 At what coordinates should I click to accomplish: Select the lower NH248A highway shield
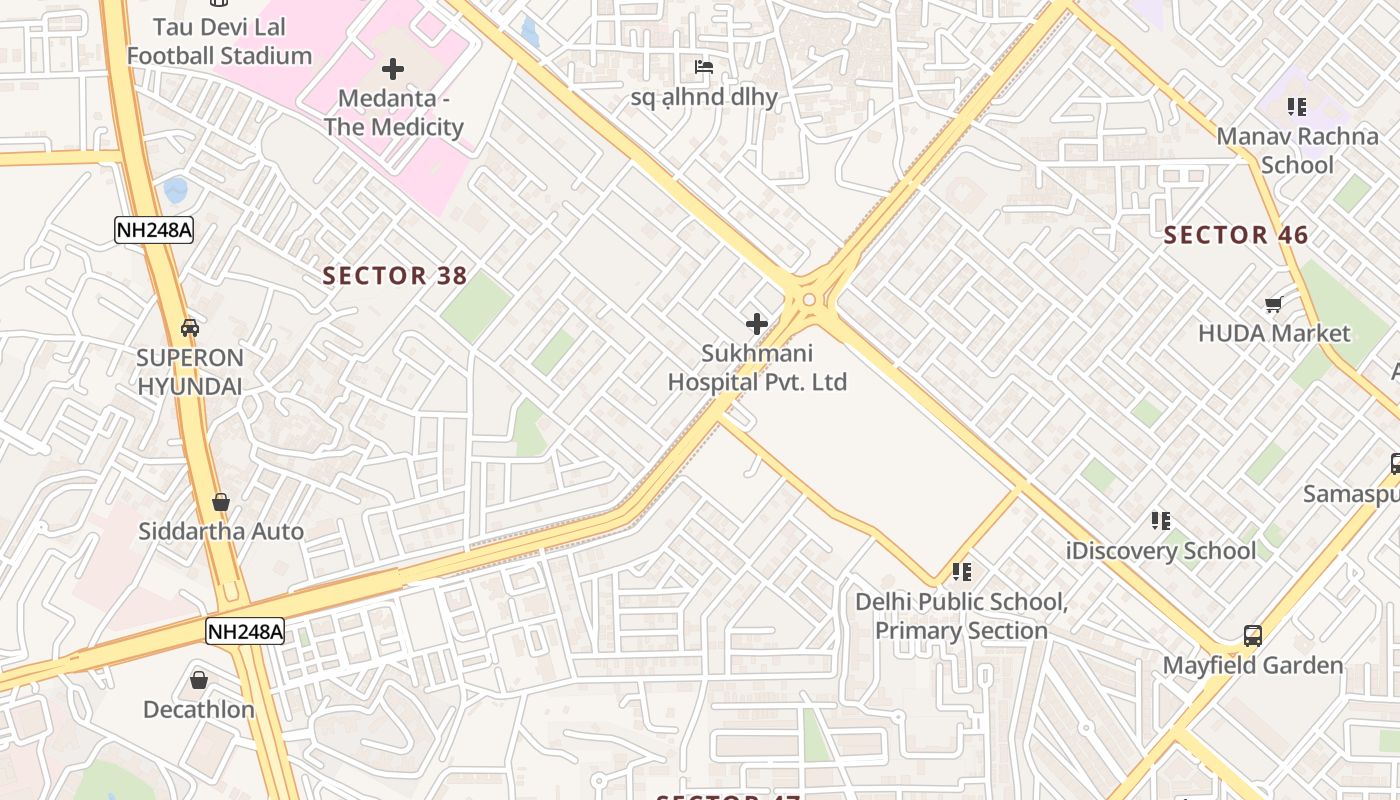245,631
